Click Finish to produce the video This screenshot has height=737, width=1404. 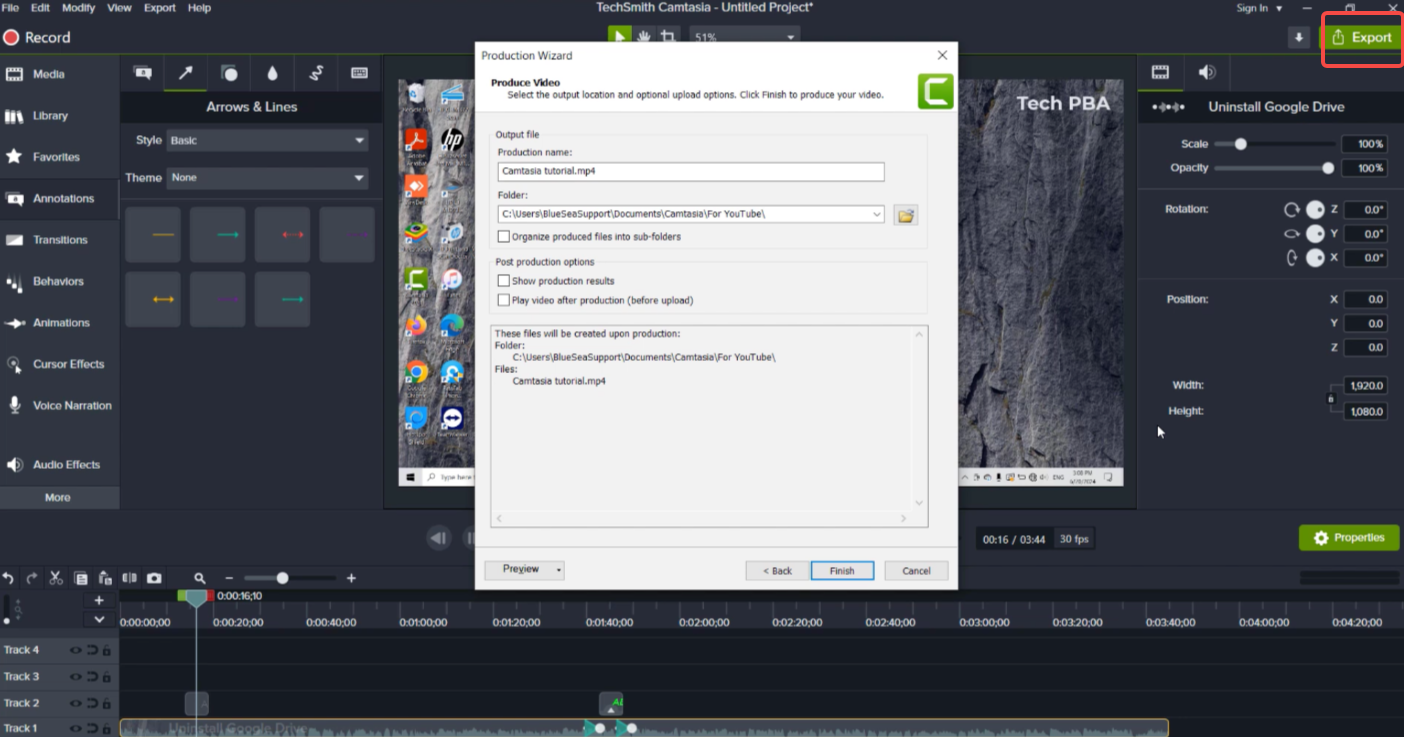(842, 570)
